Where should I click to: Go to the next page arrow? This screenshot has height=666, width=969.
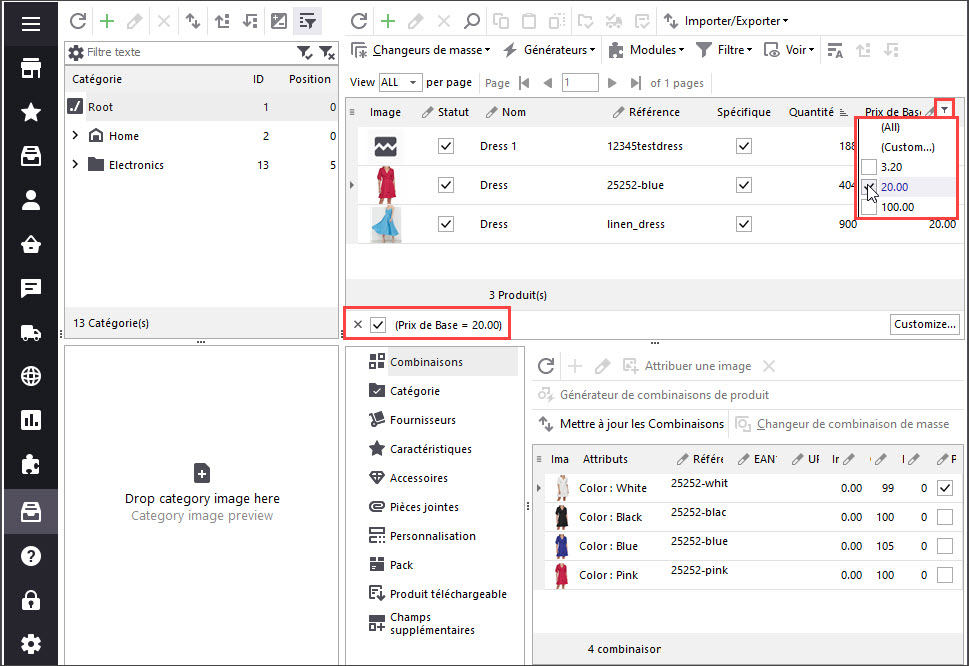tap(612, 83)
